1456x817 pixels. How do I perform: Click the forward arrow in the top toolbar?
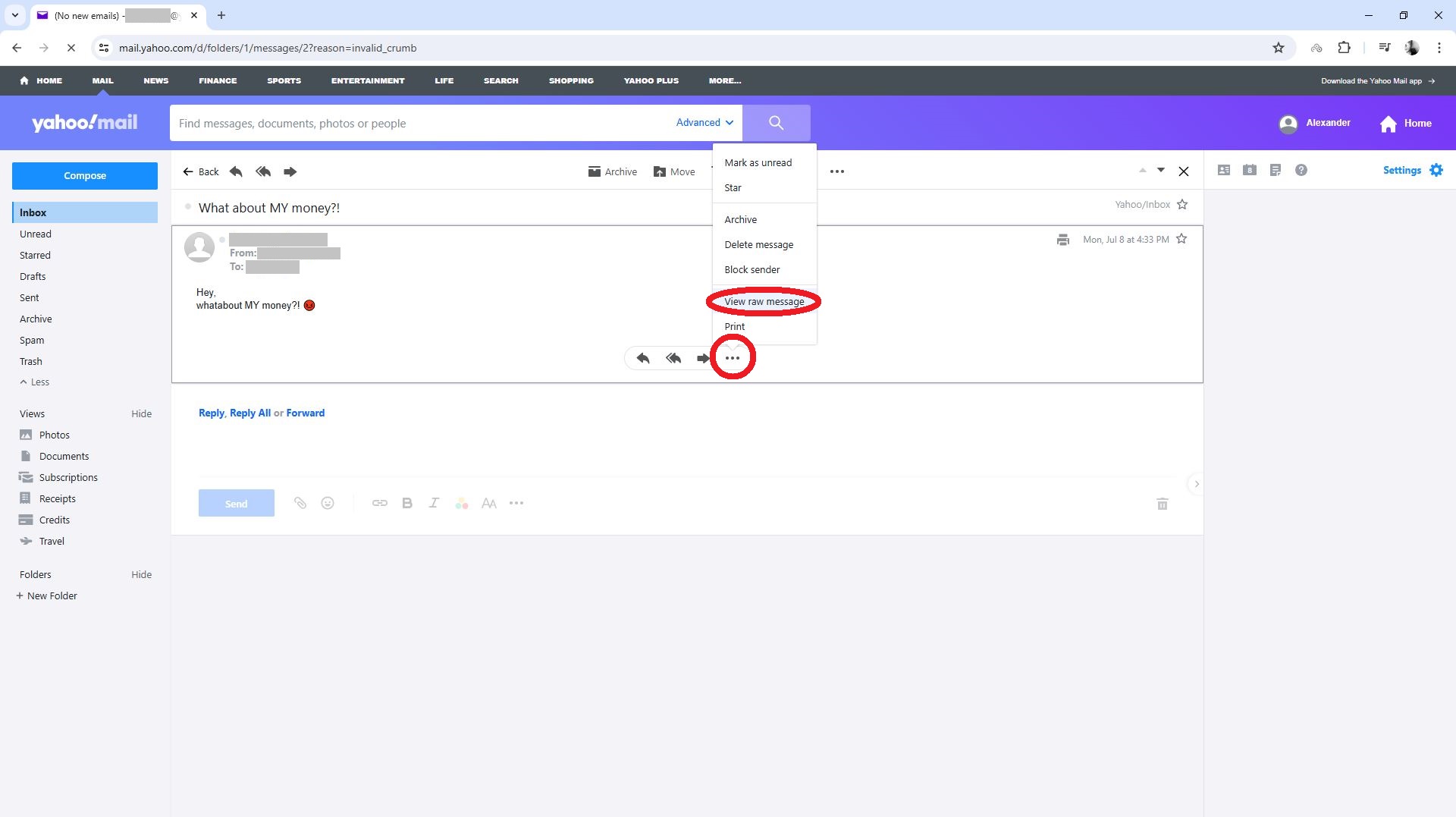tap(290, 171)
